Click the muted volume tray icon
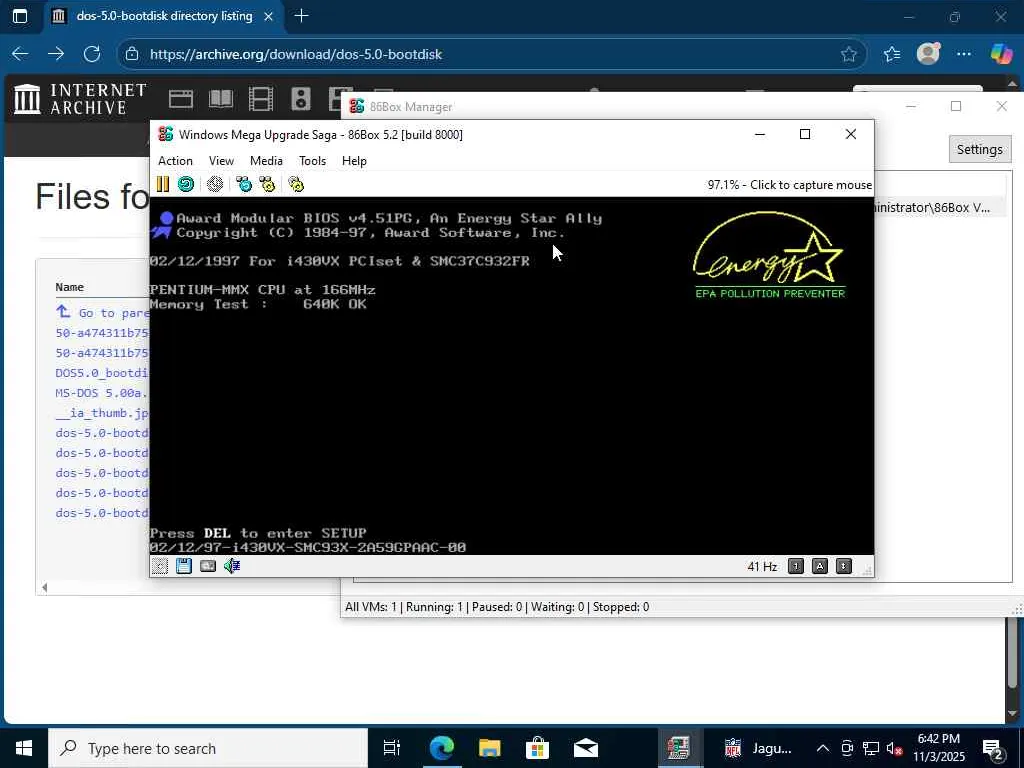Screen dimensions: 1024x768 894,748
